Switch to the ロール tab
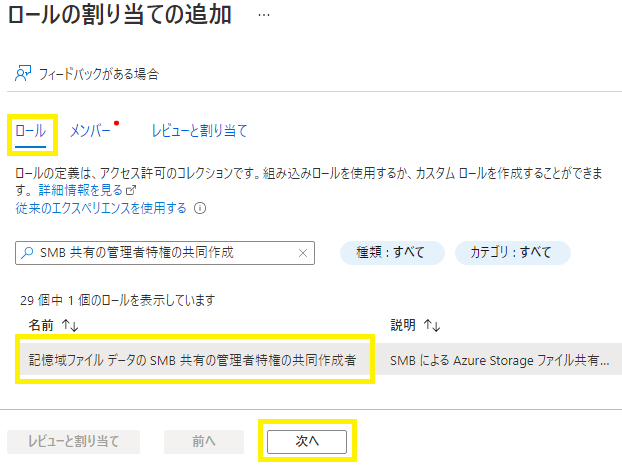This screenshot has height=471, width=622. [30, 130]
